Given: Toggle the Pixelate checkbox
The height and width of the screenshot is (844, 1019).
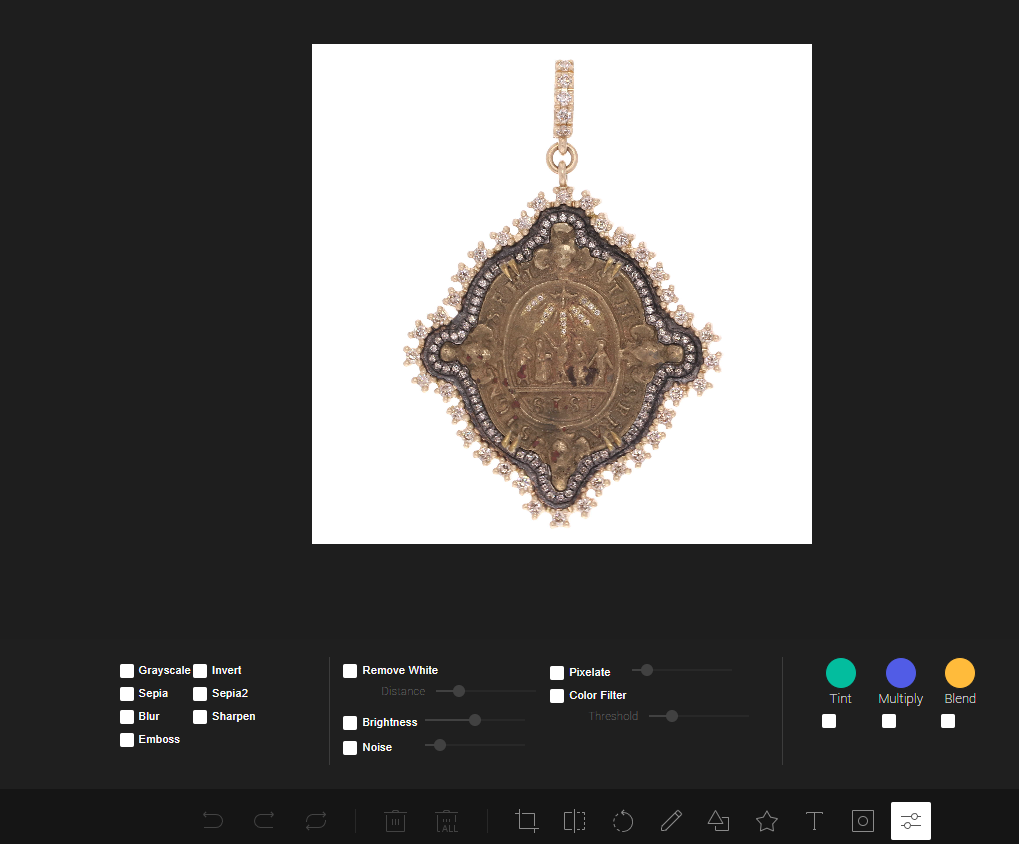Looking at the screenshot, I should click(557, 672).
